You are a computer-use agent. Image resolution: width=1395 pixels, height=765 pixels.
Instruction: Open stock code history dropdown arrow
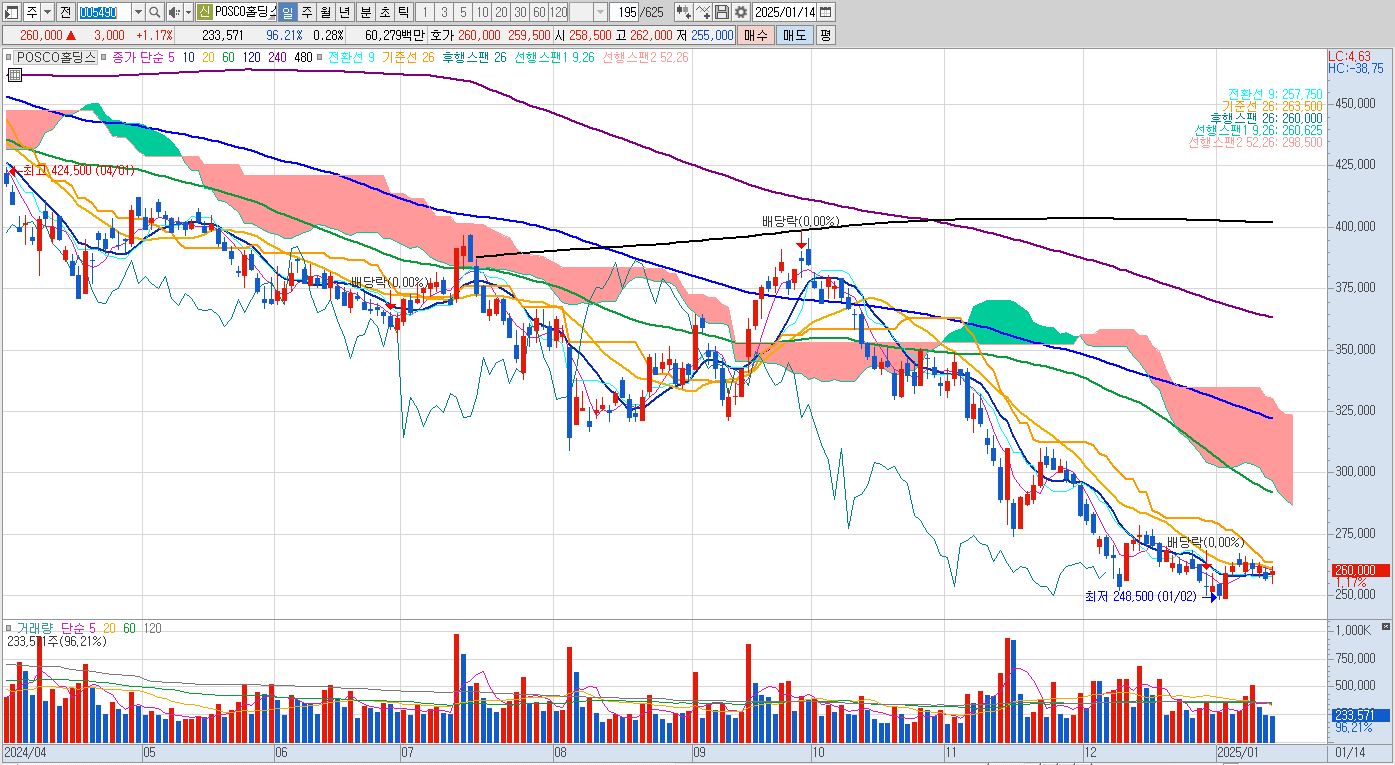(x=138, y=12)
